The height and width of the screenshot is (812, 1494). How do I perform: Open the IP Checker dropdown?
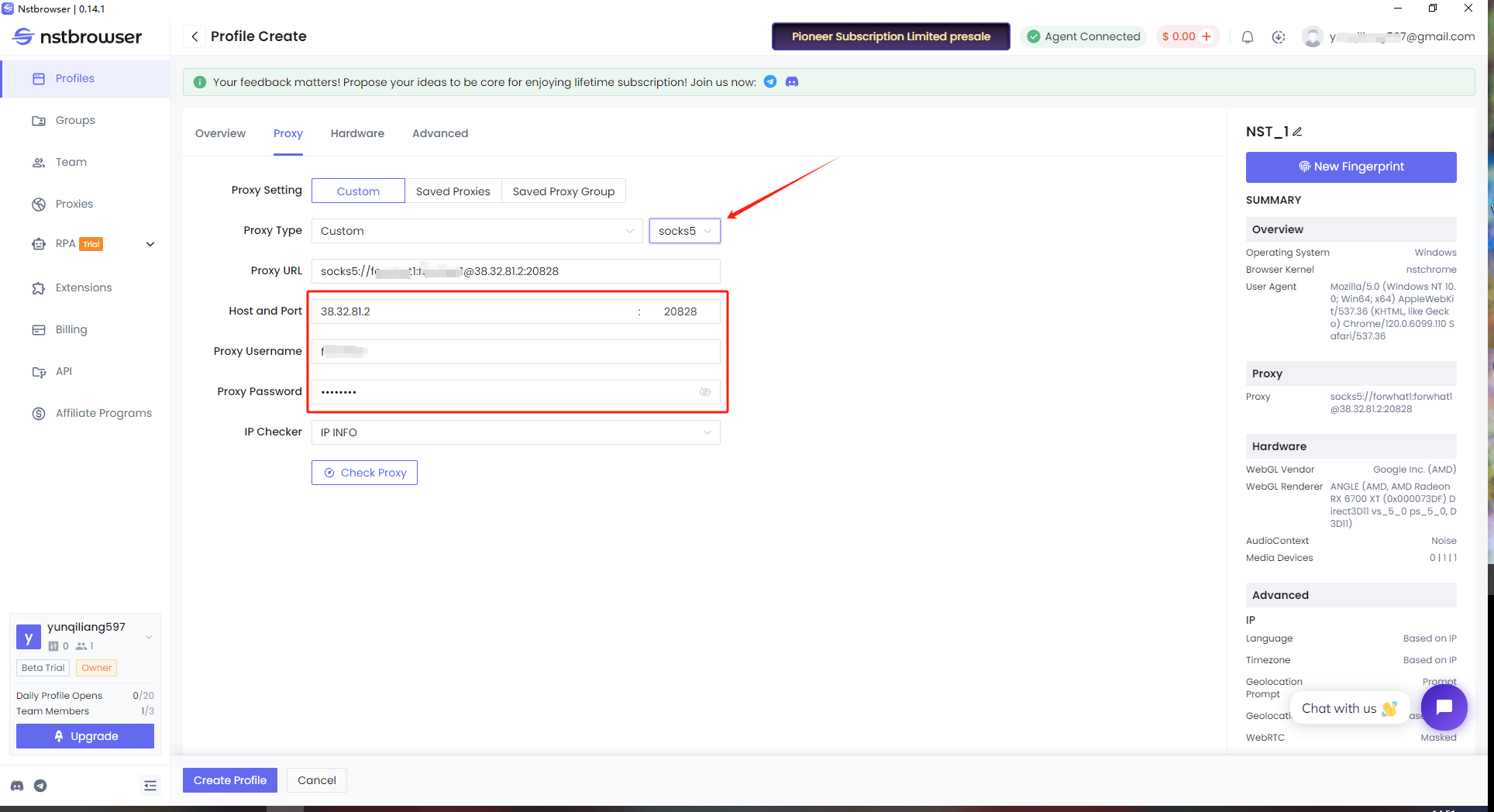point(515,432)
